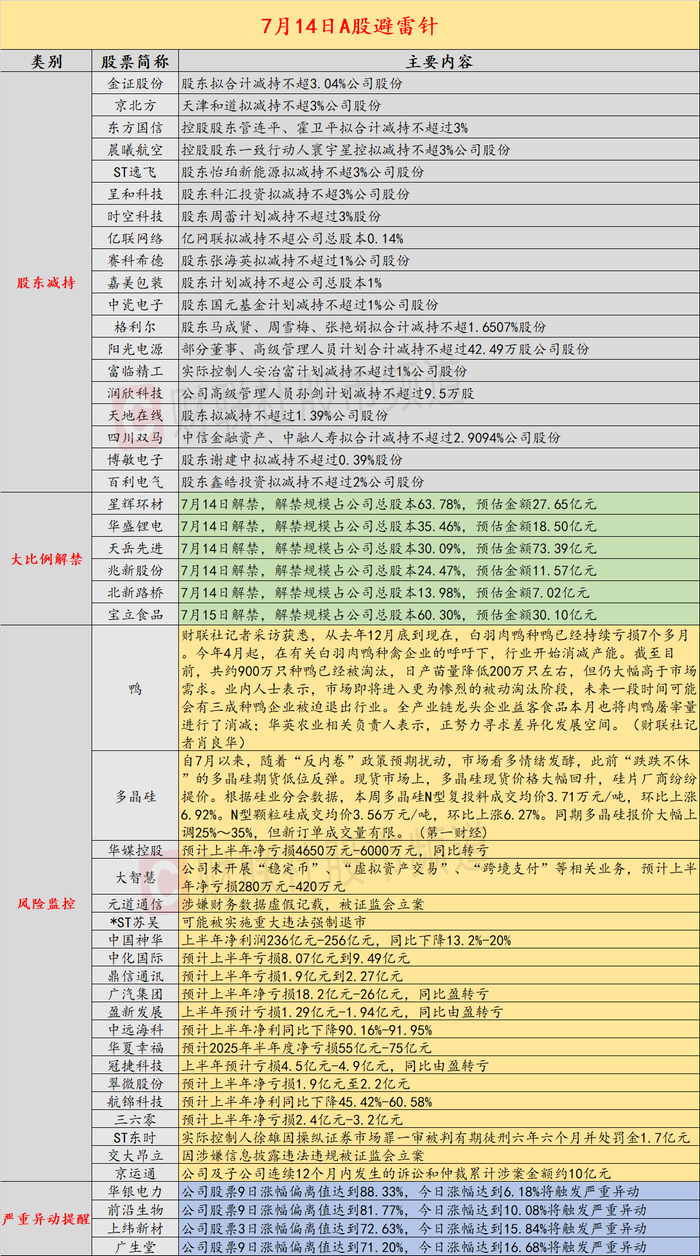700x1256 pixels.
Task: Select the 股票简称 column header
Action: click(135, 61)
